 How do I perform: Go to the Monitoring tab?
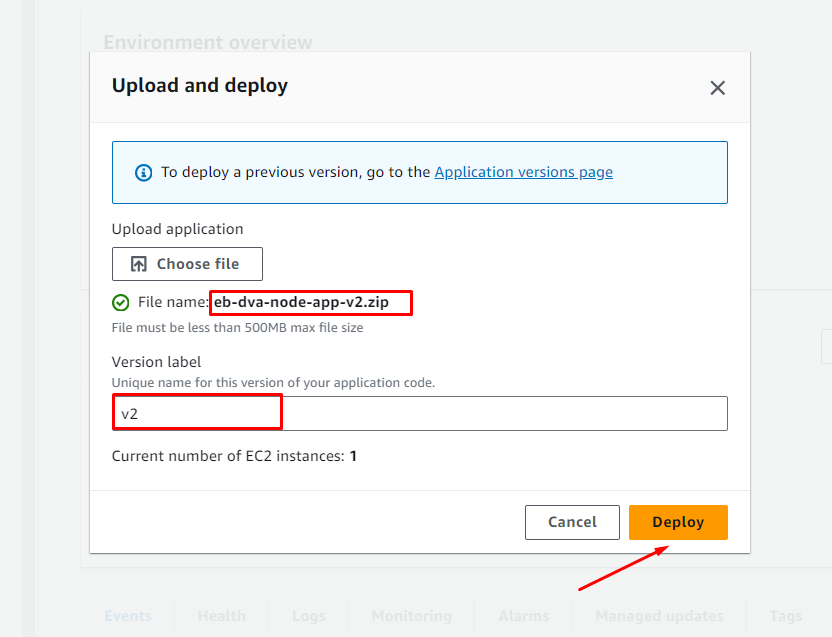(x=411, y=616)
